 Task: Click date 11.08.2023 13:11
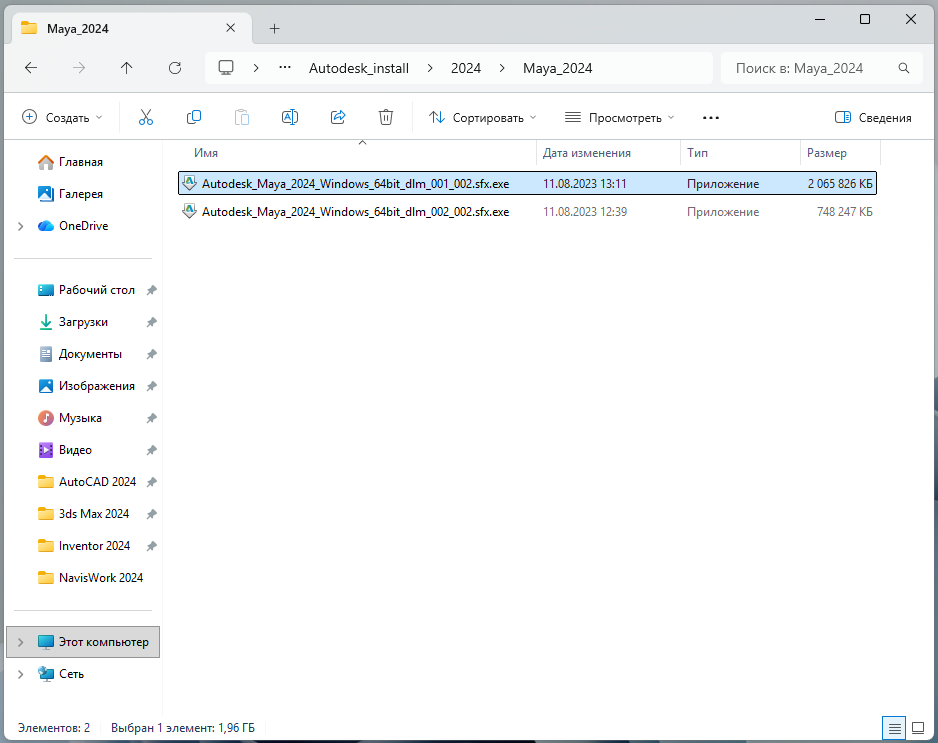584,184
